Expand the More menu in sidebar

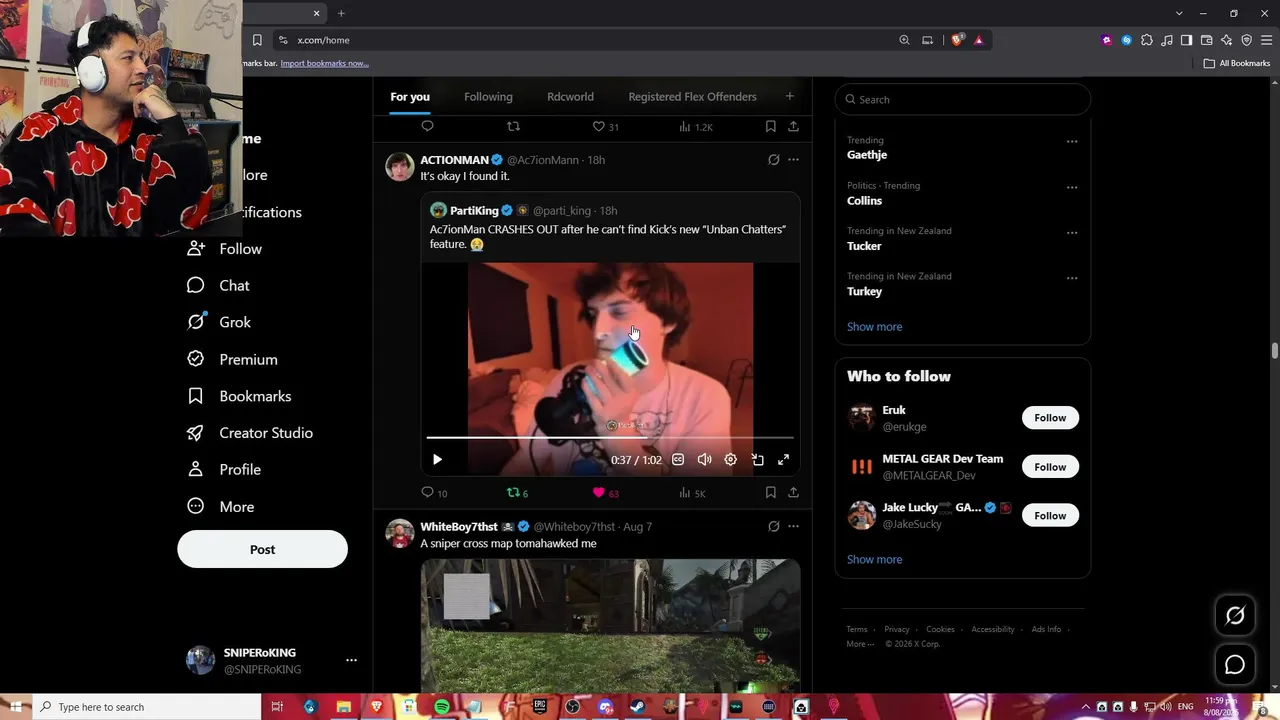[221, 507]
